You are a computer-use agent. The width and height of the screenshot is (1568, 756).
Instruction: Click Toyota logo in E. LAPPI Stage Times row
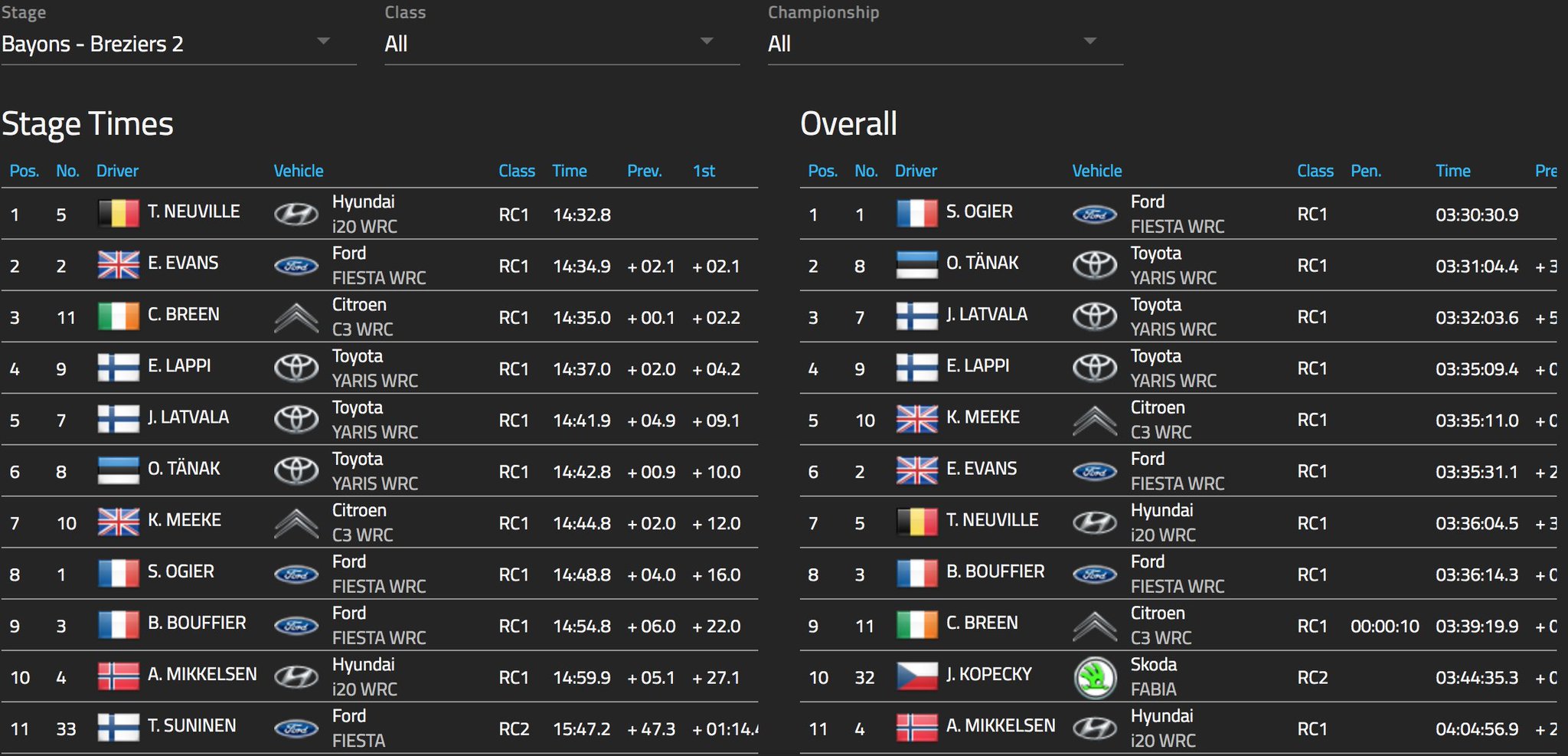click(x=296, y=368)
